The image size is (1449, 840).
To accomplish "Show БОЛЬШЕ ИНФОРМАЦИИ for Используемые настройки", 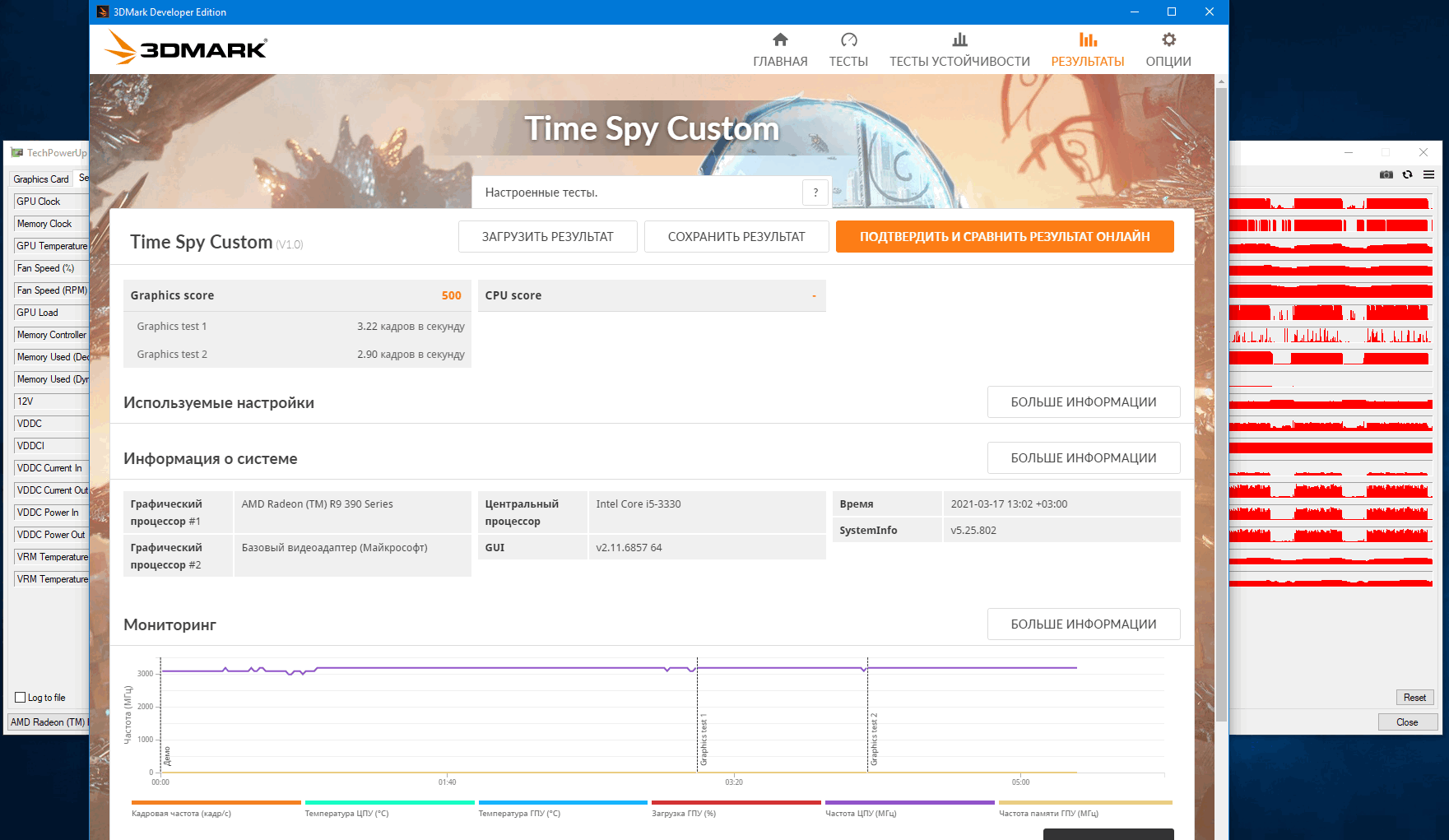I will coord(1084,402).
